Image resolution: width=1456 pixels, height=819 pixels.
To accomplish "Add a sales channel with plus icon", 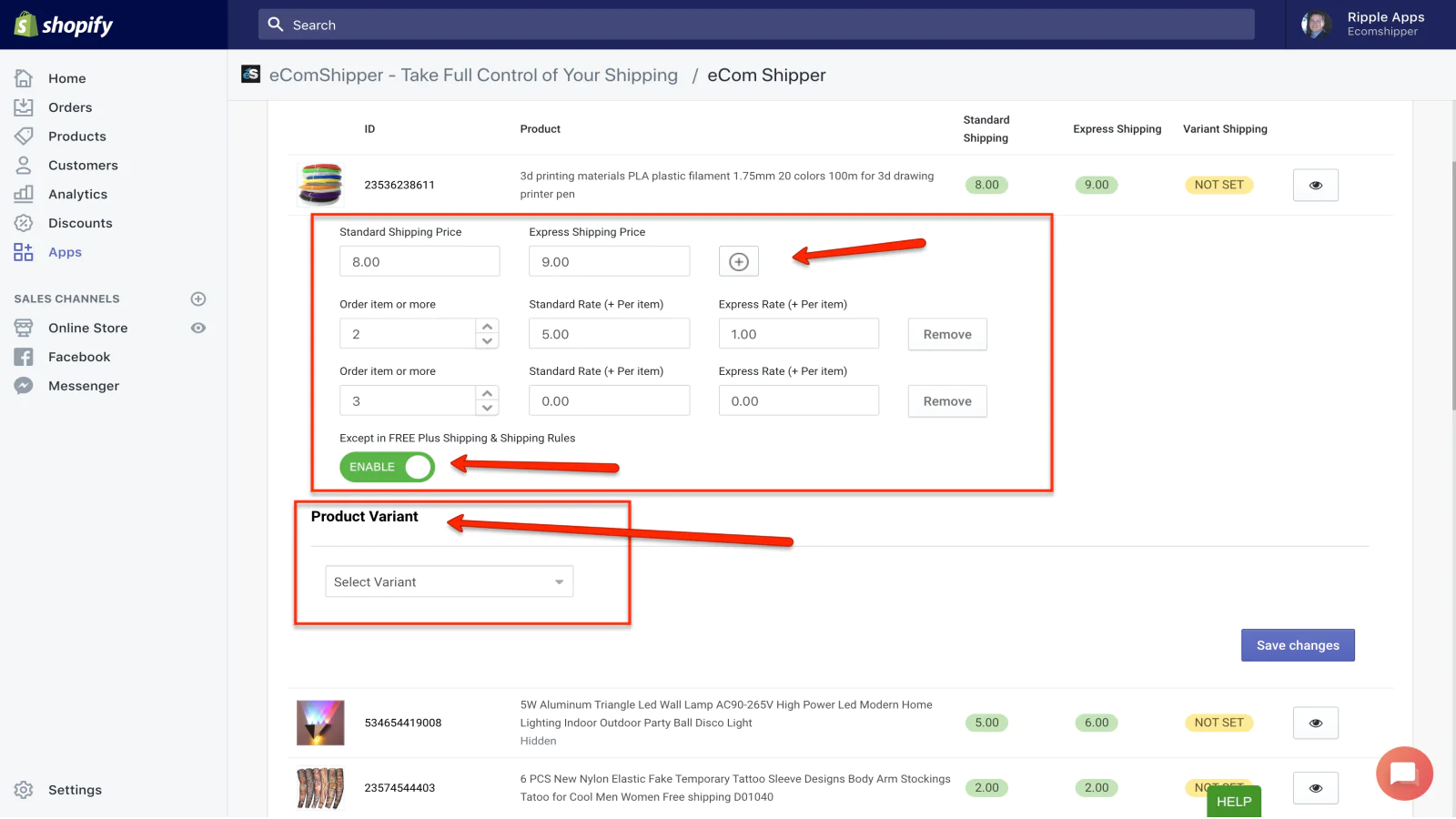I will click(198, 298).
